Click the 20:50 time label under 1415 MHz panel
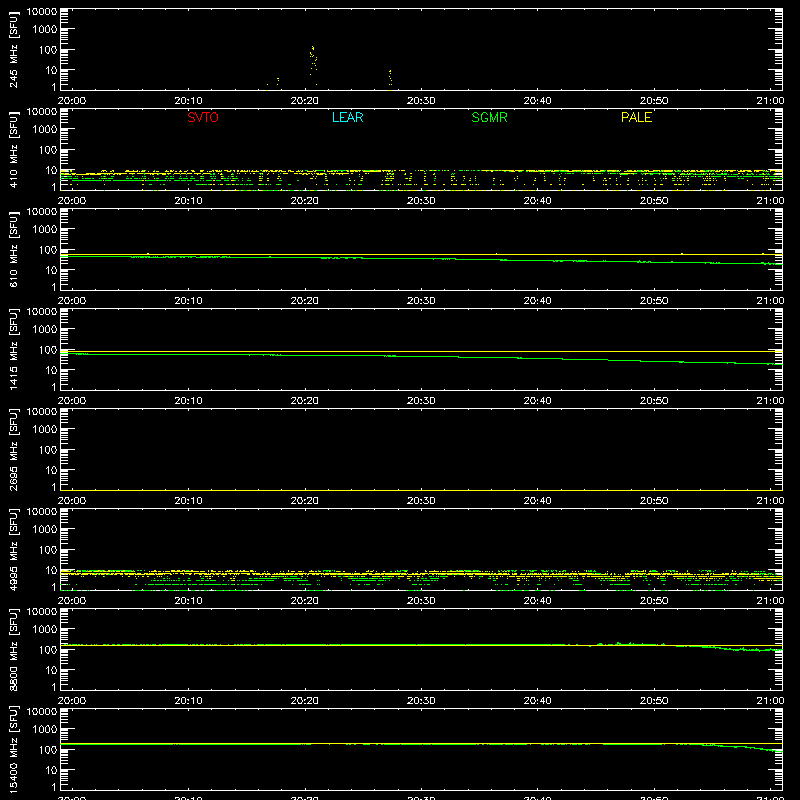This screenshot has height=800, width=800. coord(654,401)
